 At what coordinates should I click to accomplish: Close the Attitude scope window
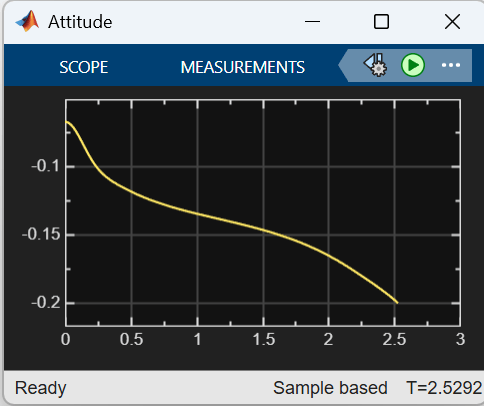click(x=452, y=22)
